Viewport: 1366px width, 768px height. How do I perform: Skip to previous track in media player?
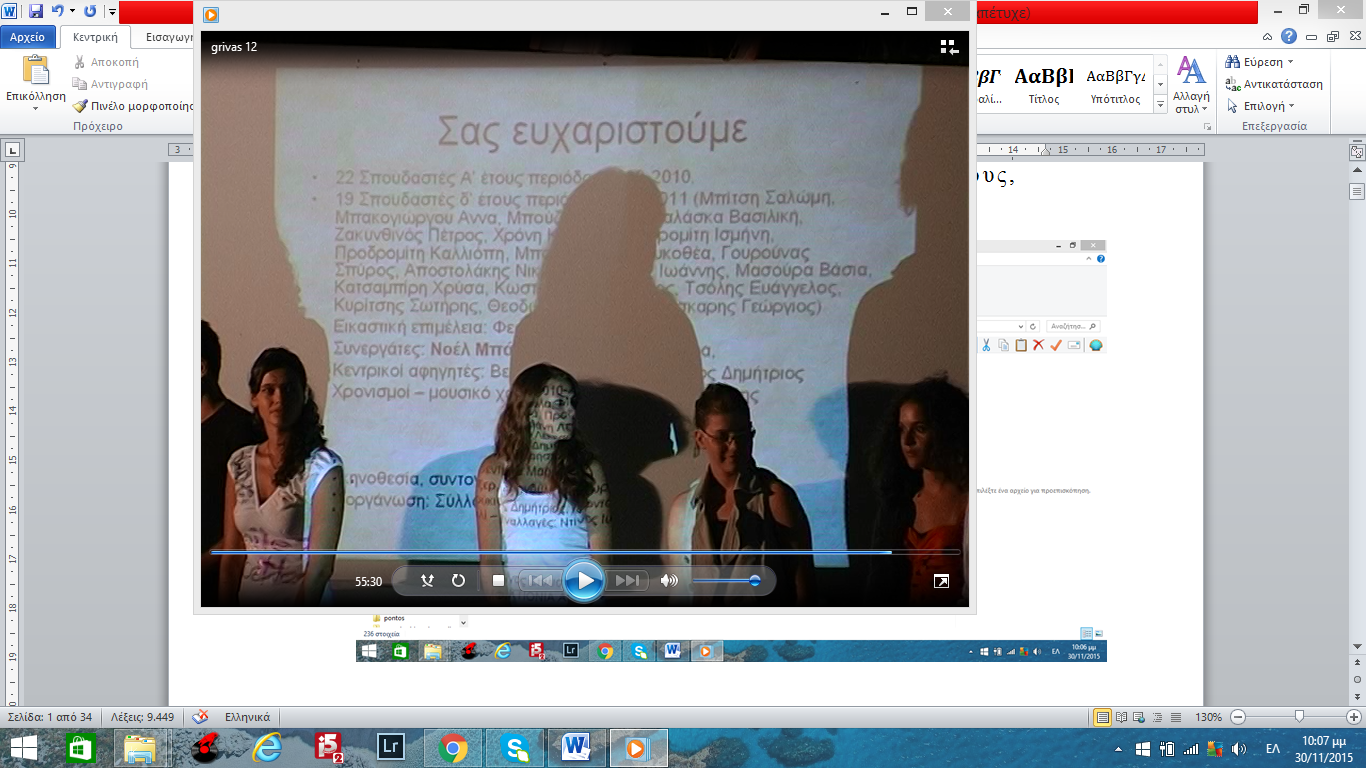[x=539, y=581]
